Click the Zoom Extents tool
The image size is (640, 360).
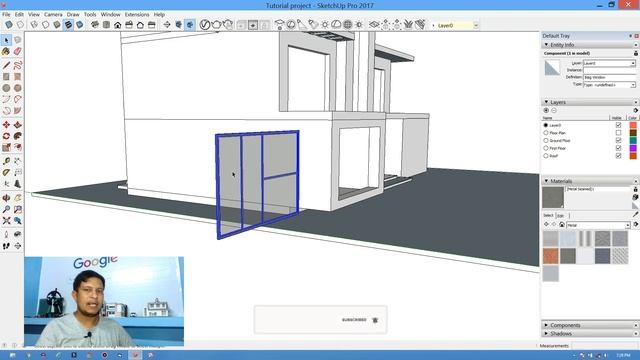[6, 221]
